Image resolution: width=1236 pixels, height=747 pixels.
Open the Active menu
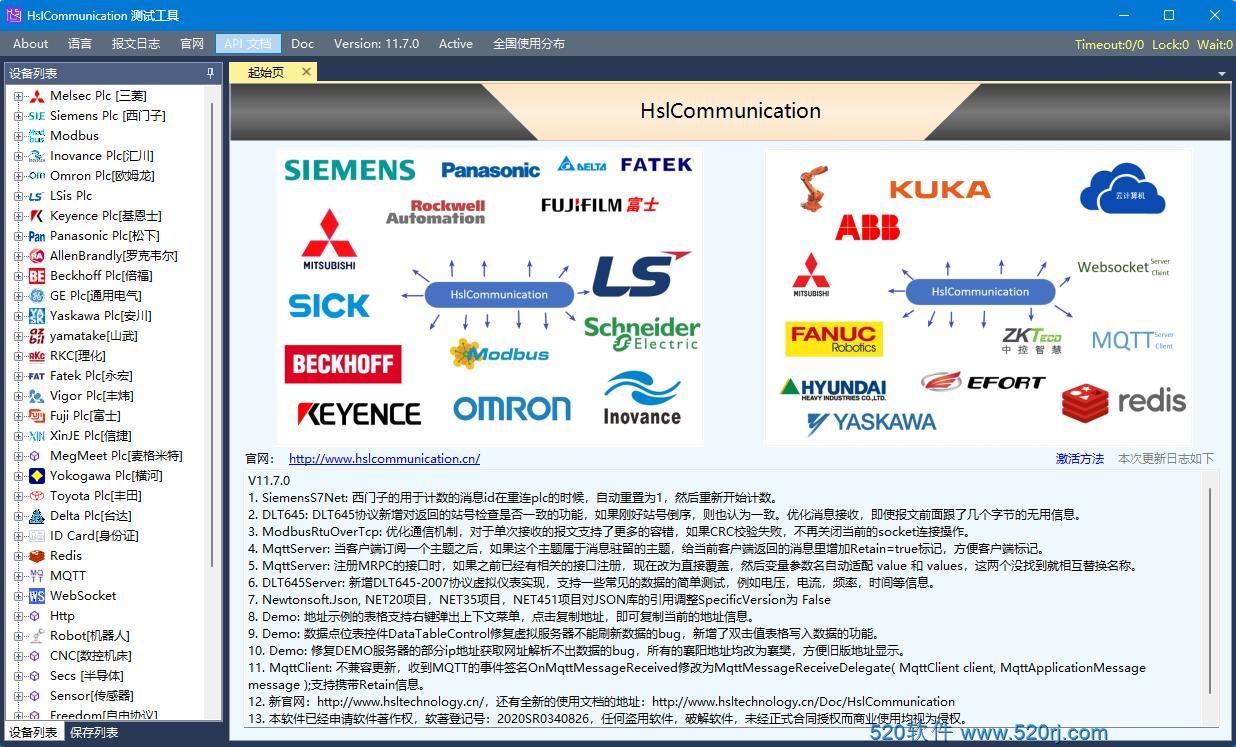pyautogui.click(x=456, y=44)
